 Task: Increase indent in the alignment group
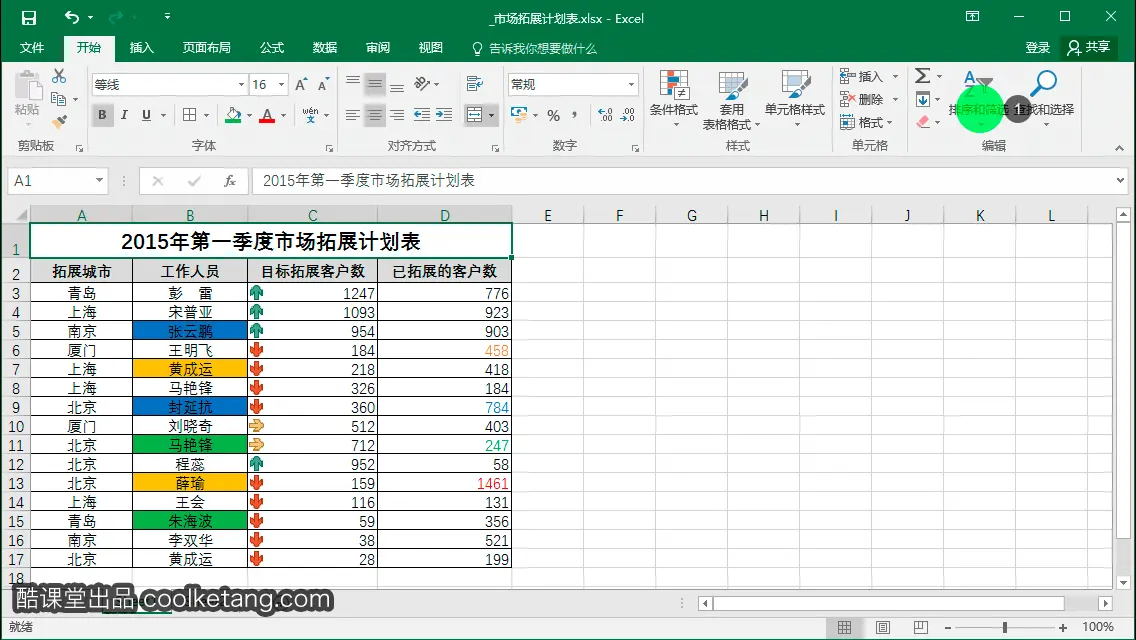[x=444, y=115]
